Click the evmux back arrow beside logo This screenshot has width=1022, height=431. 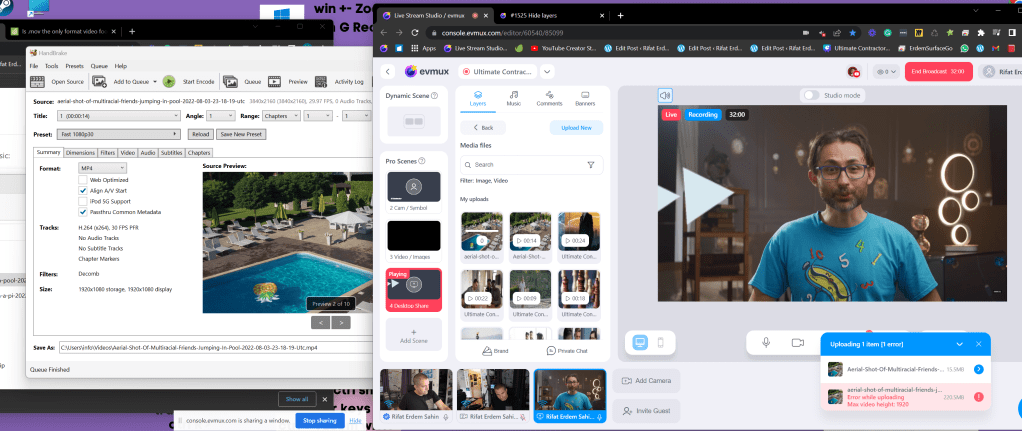[x=388, y=72]
